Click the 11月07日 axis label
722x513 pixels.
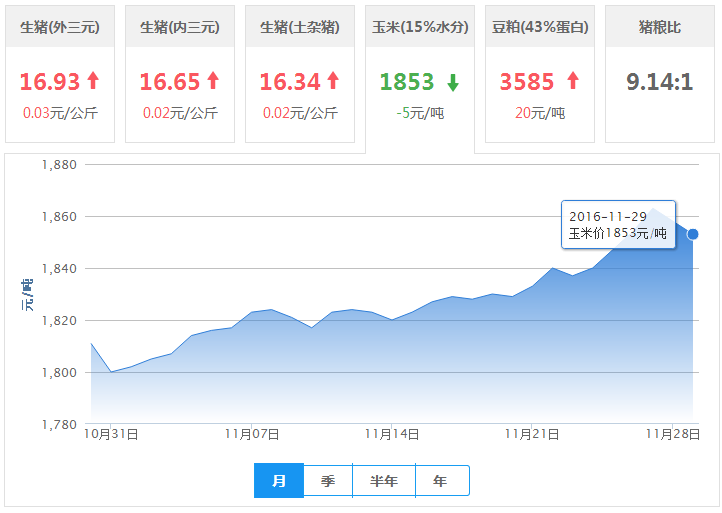click(x=252, y=434)
